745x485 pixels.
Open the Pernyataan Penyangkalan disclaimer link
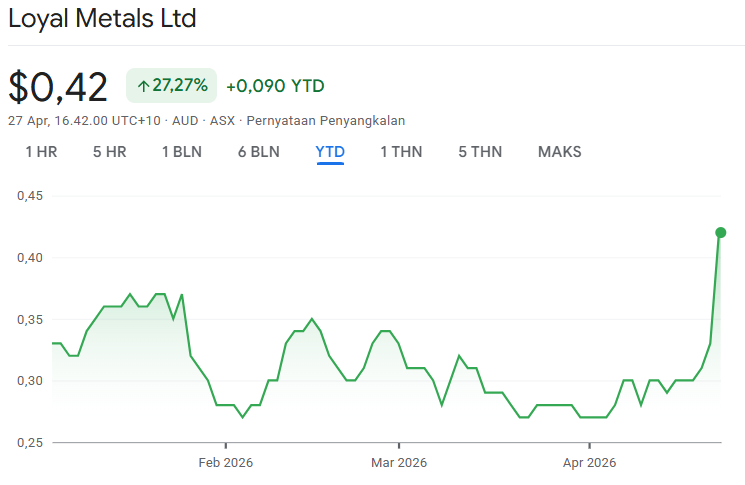click(325, 121)
